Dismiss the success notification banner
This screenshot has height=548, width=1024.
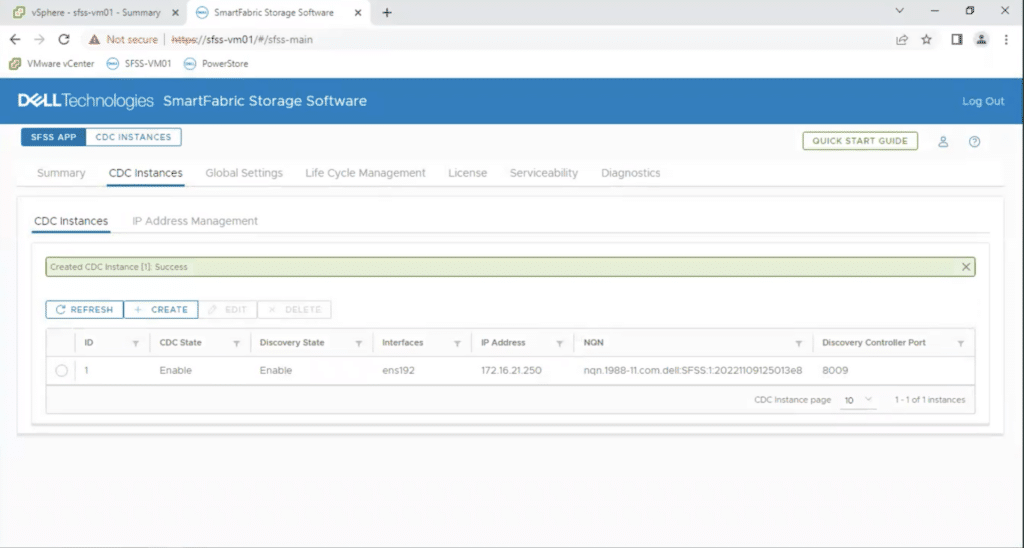coord(966,266)
